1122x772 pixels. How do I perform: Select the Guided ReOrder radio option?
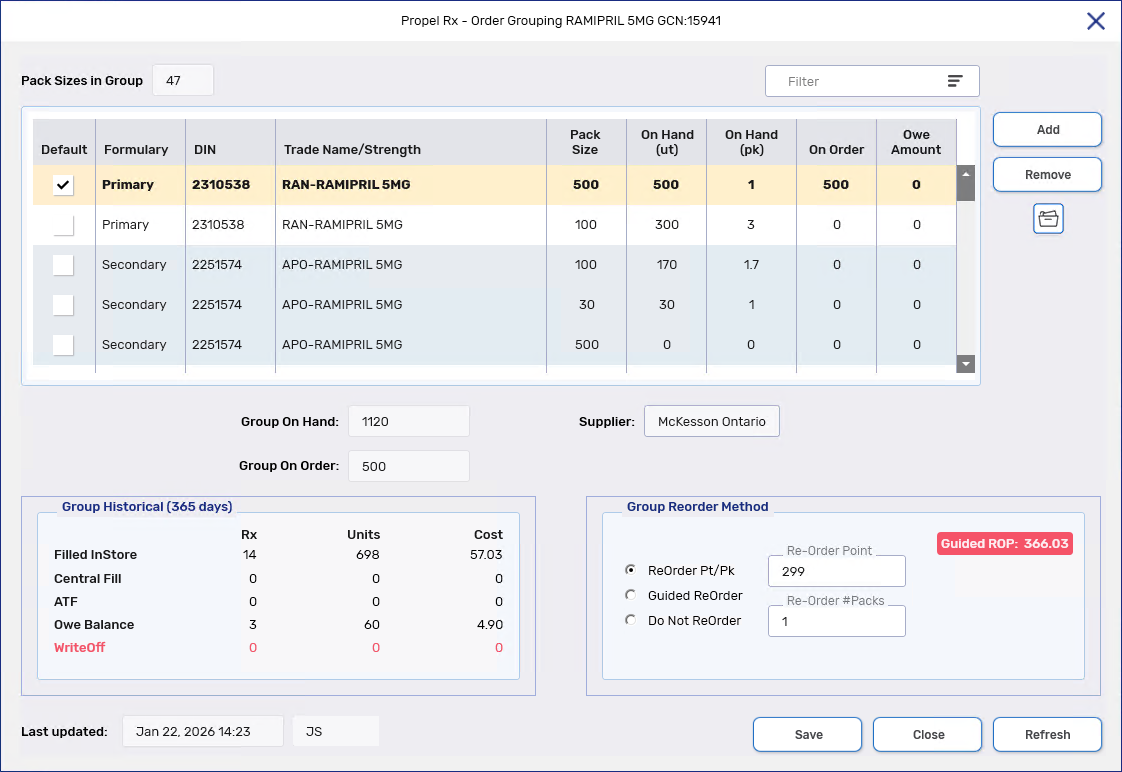click(630, 595)
